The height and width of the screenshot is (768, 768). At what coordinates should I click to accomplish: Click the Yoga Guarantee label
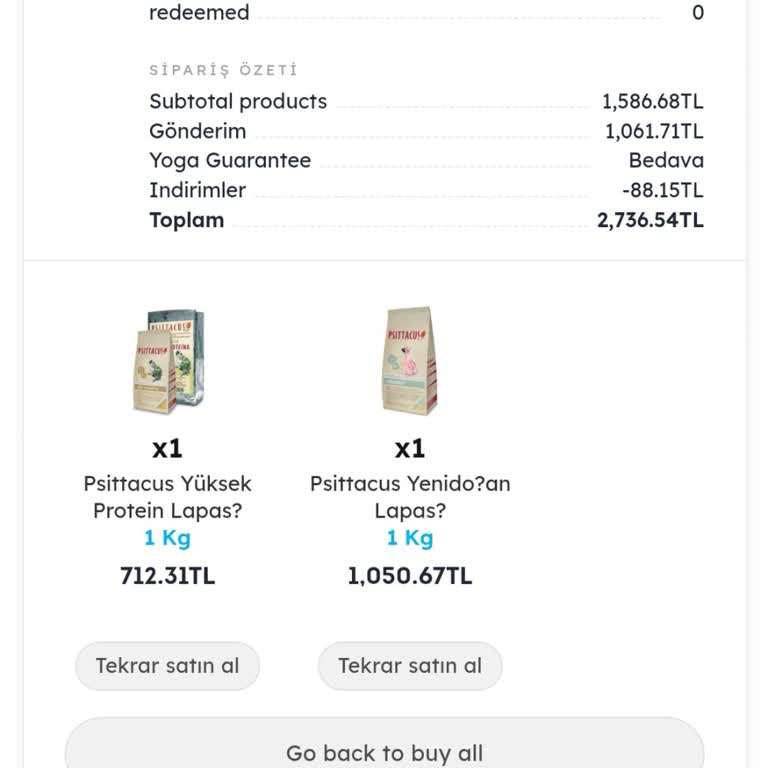(x=230, y=160)
